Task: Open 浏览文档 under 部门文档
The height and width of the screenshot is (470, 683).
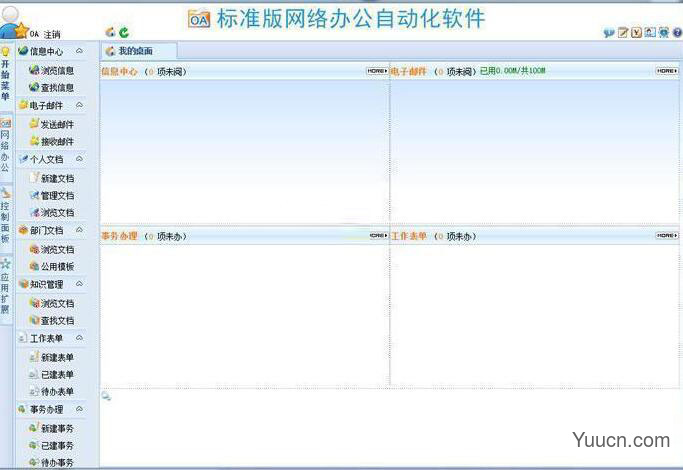Action: (x=57, y=250)
